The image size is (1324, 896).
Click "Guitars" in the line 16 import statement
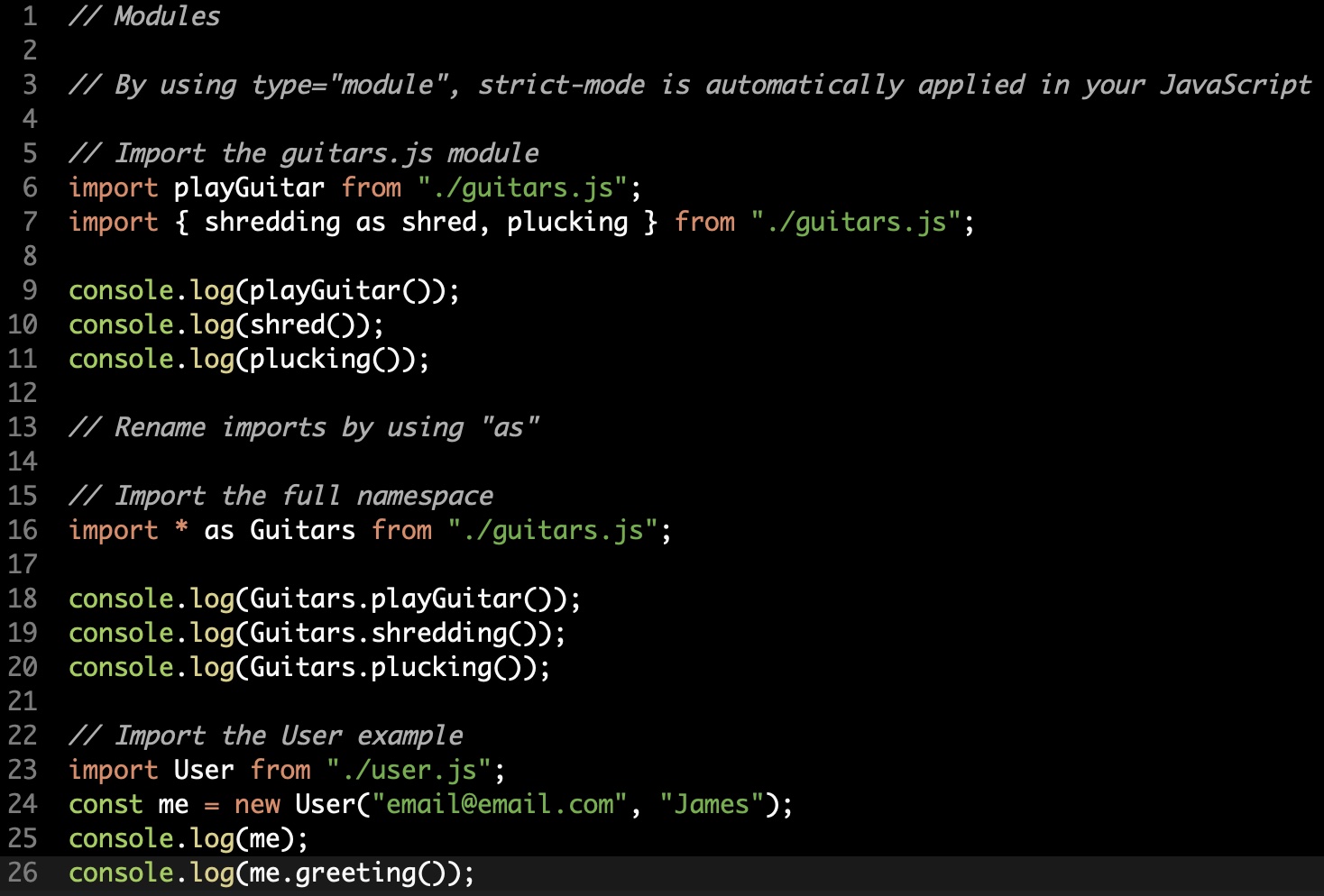[302, 530]
